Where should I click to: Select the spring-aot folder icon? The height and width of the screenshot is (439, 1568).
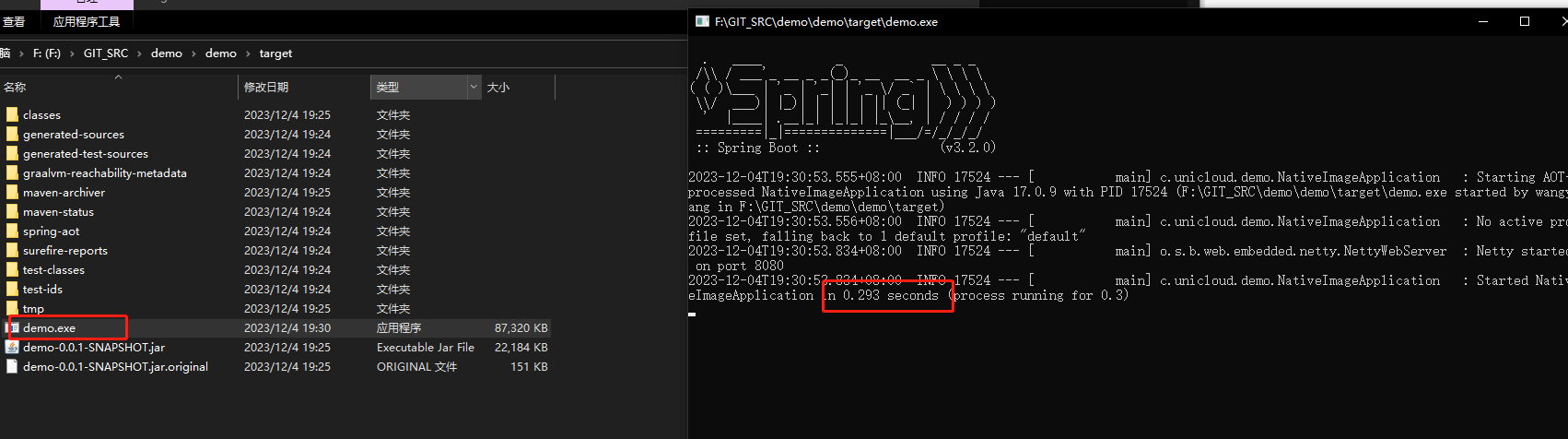12,231
